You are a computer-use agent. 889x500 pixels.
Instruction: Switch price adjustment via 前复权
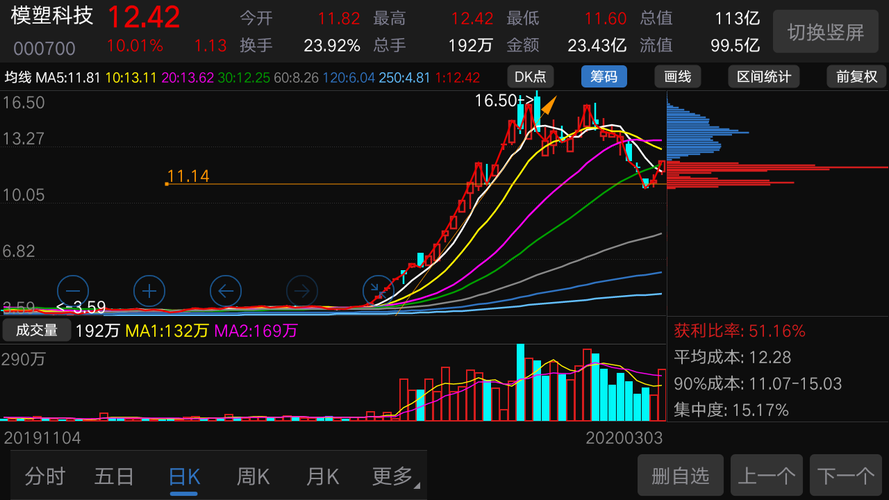[x=856, y=77]
